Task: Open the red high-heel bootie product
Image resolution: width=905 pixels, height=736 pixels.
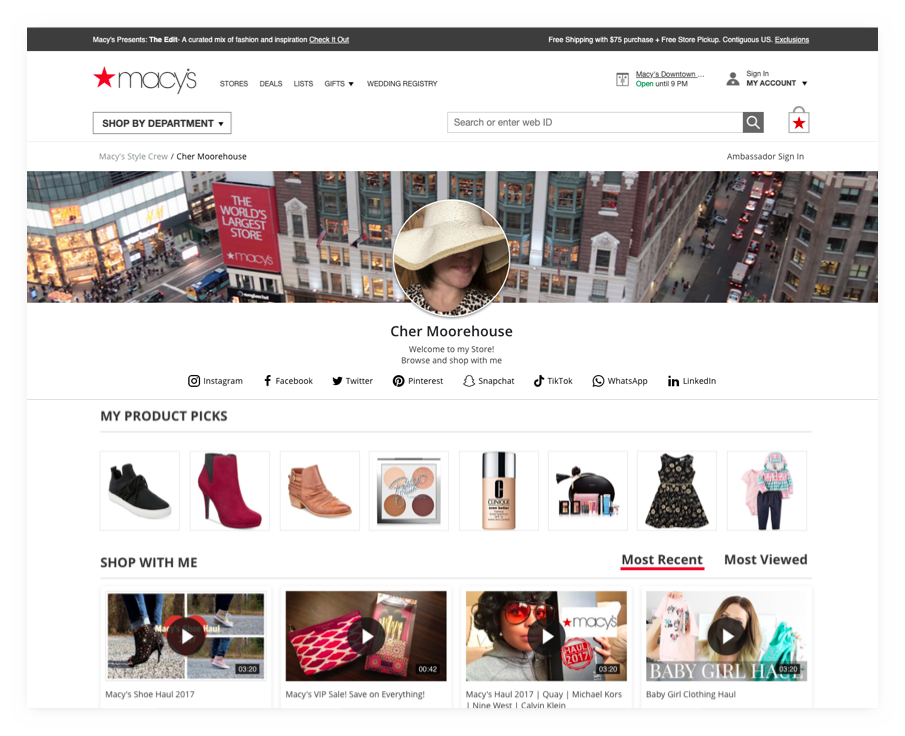Action: pos(230,491)
